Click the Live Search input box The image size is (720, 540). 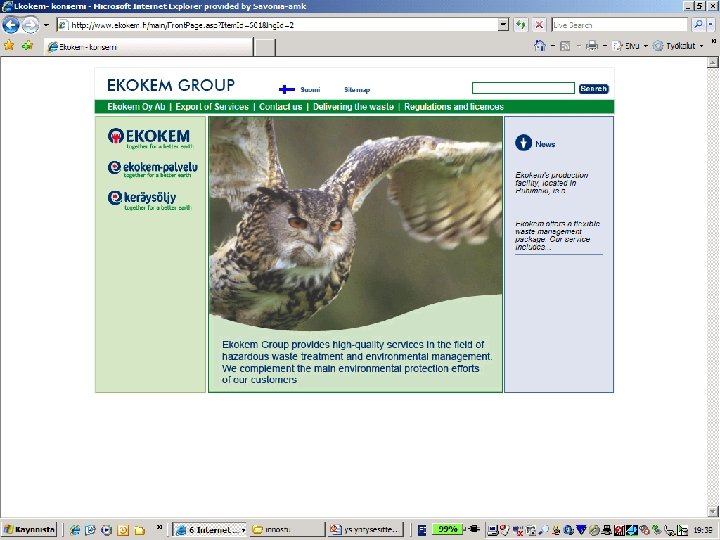click(x=619, y=25)
